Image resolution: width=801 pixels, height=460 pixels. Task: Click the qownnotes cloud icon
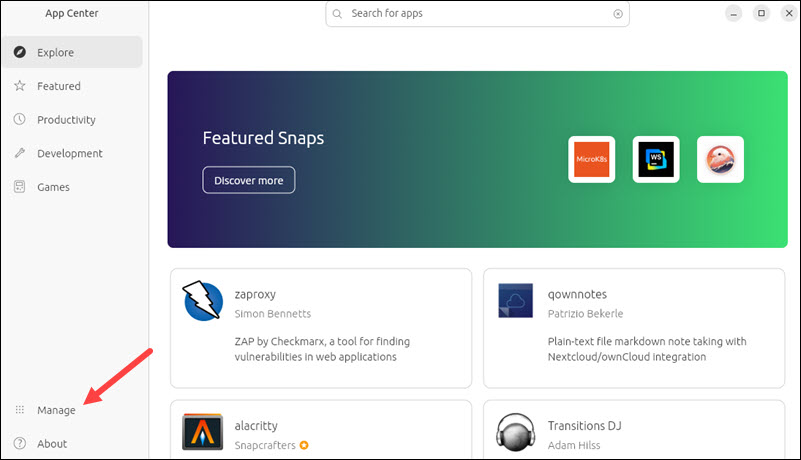[515, 301]
